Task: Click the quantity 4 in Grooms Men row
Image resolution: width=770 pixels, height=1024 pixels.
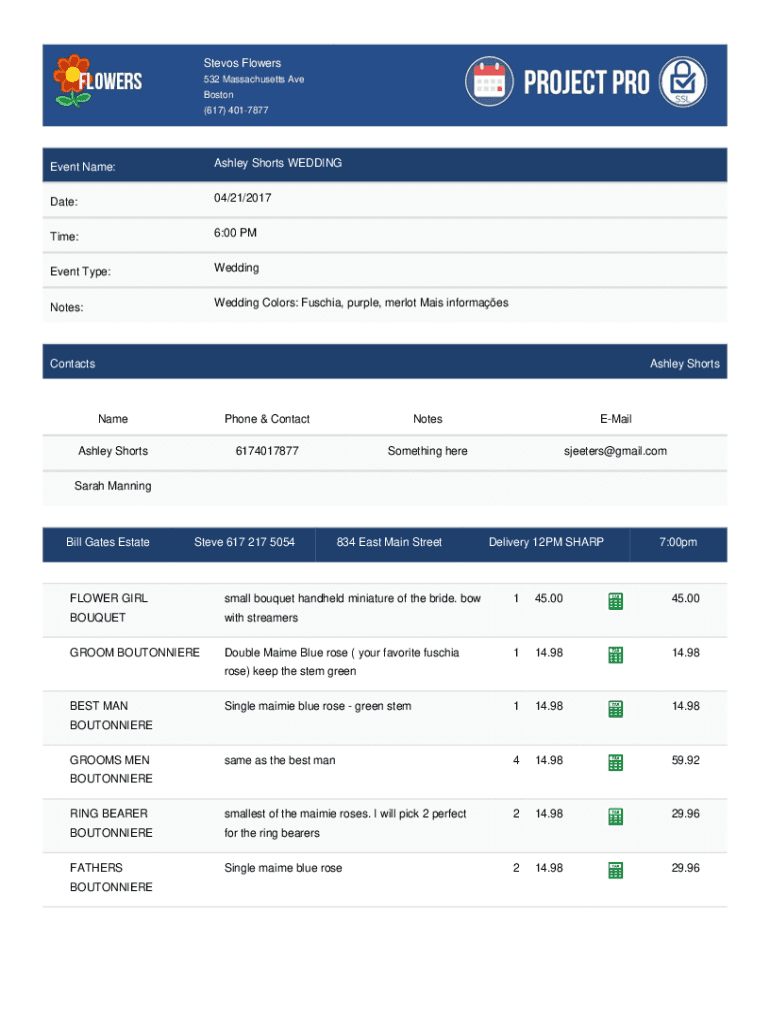Action: pos(516,760)
